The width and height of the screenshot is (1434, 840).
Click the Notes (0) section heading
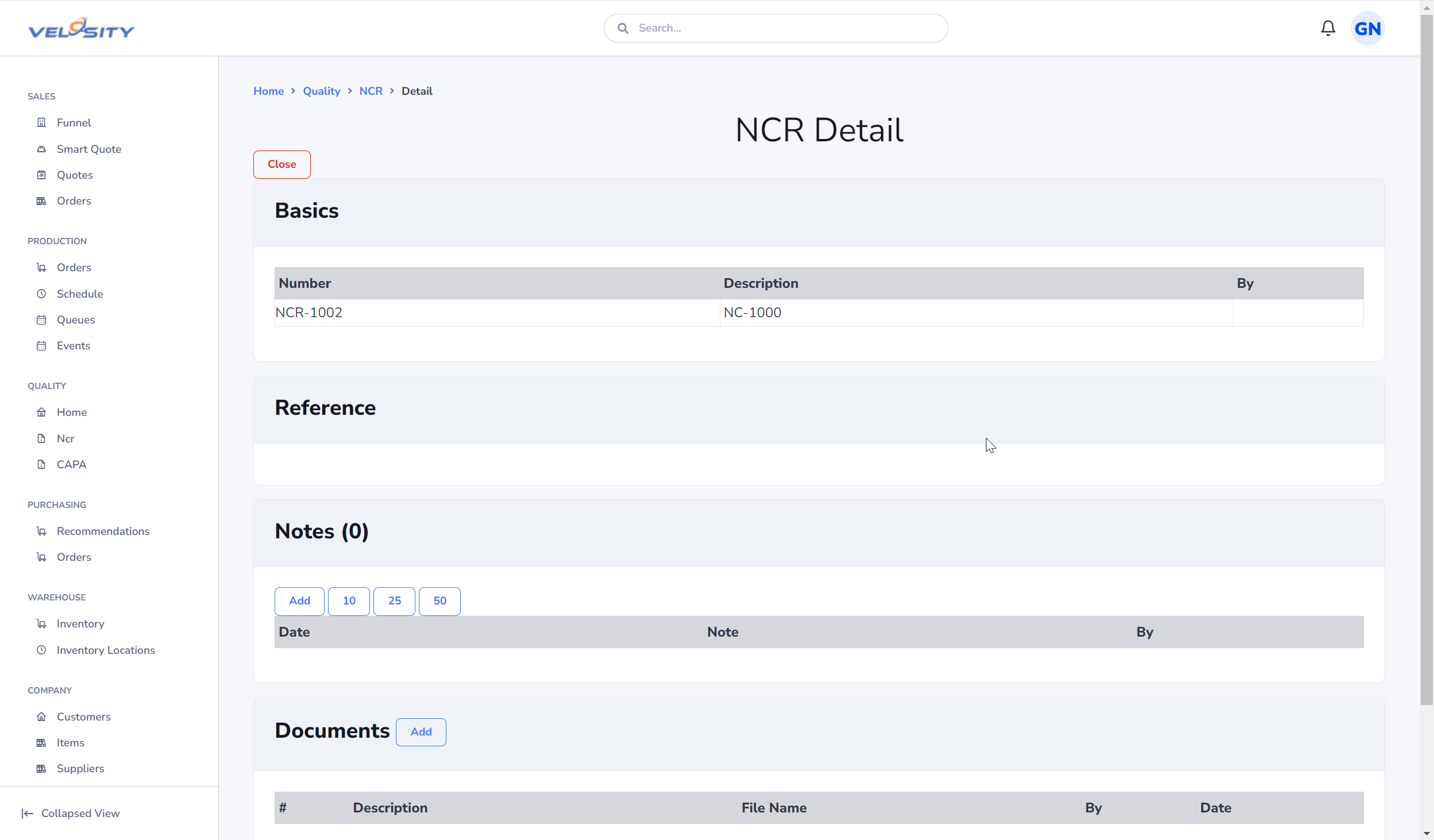click(322, 531)
